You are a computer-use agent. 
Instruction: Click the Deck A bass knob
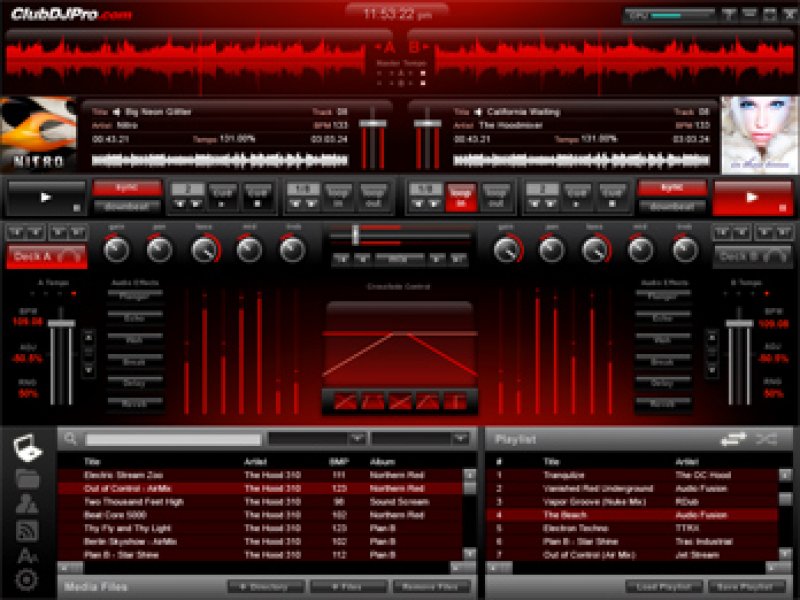(x=205, y=250)
